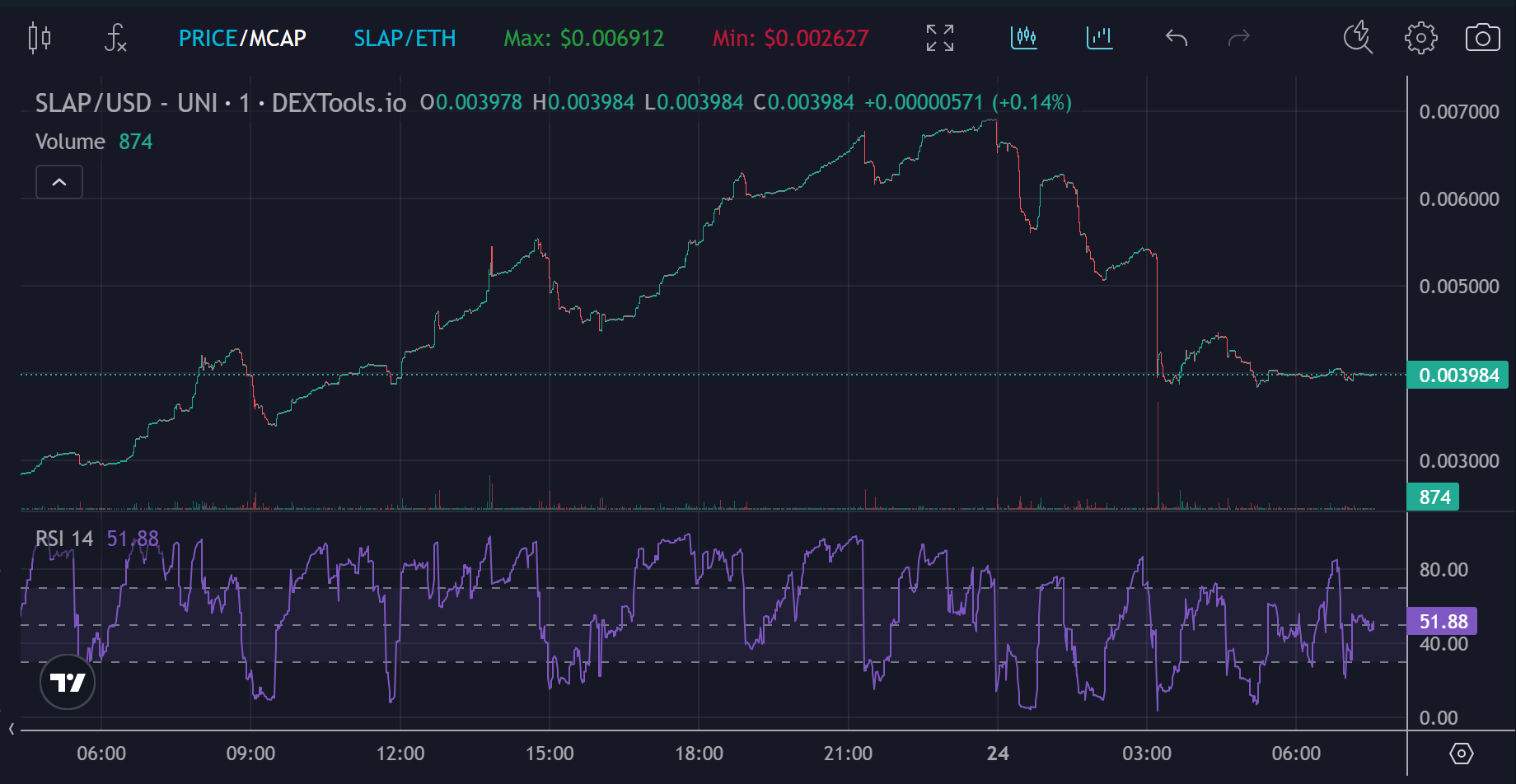Click the redo arrow
The width and height of the screenshot is (1516, 784).
(1238, 38)
